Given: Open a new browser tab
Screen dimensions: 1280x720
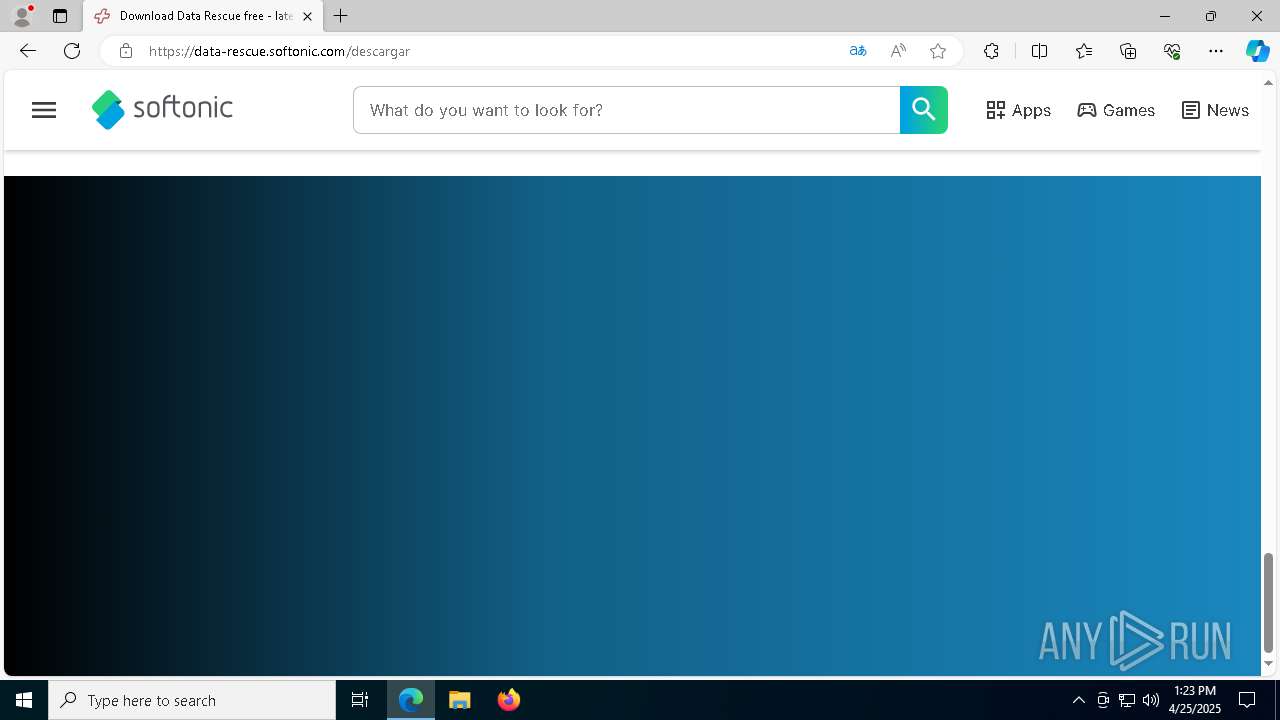Looking at the screenshot, I should click(341, 16).
